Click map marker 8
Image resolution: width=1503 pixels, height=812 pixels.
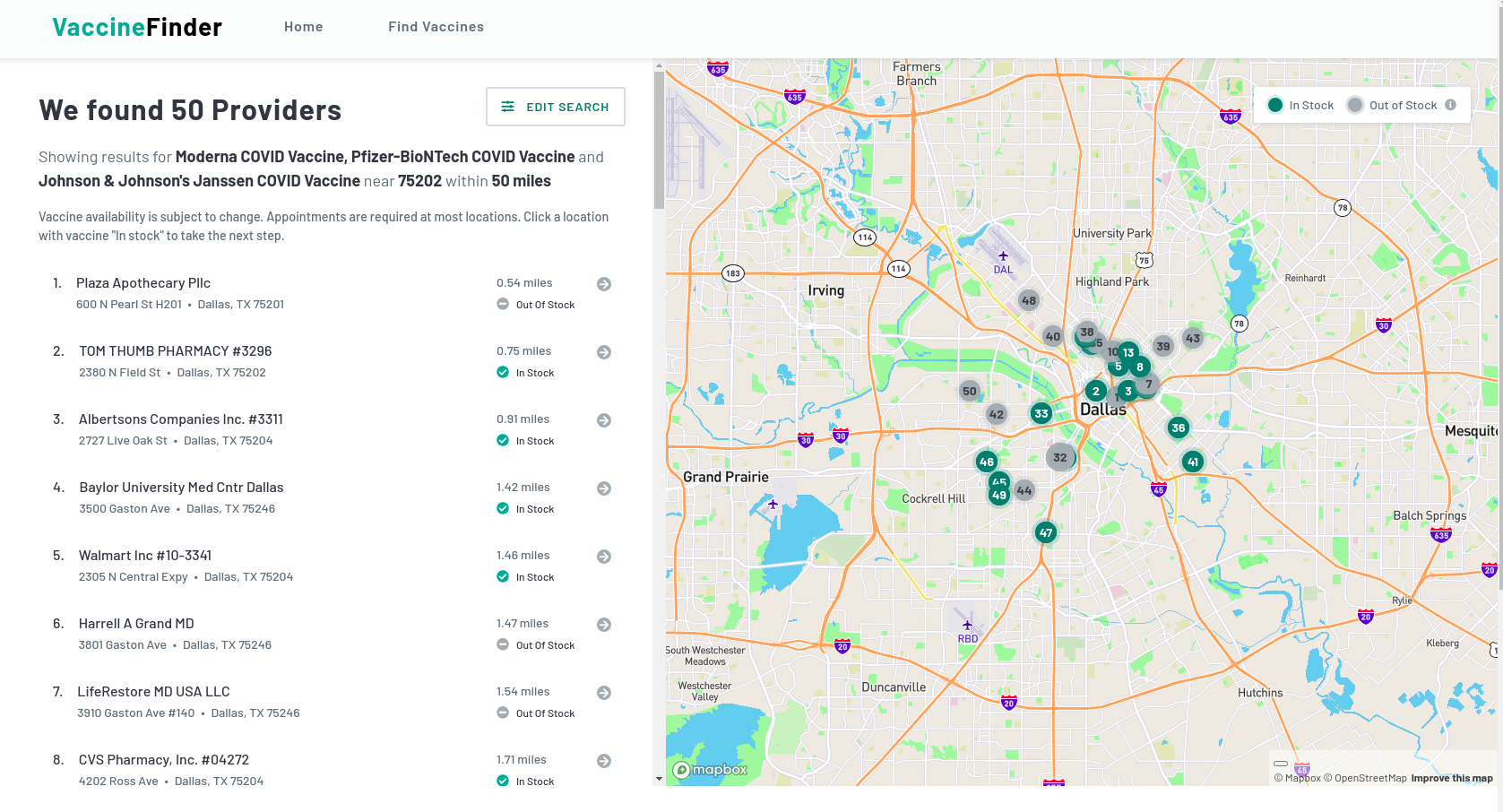pyautogui.click(x=1140, y=367)
